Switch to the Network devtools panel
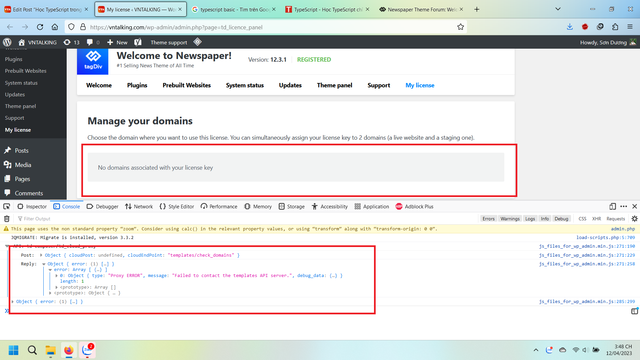Viewport: 640px width, 360px height. (139, 207)
